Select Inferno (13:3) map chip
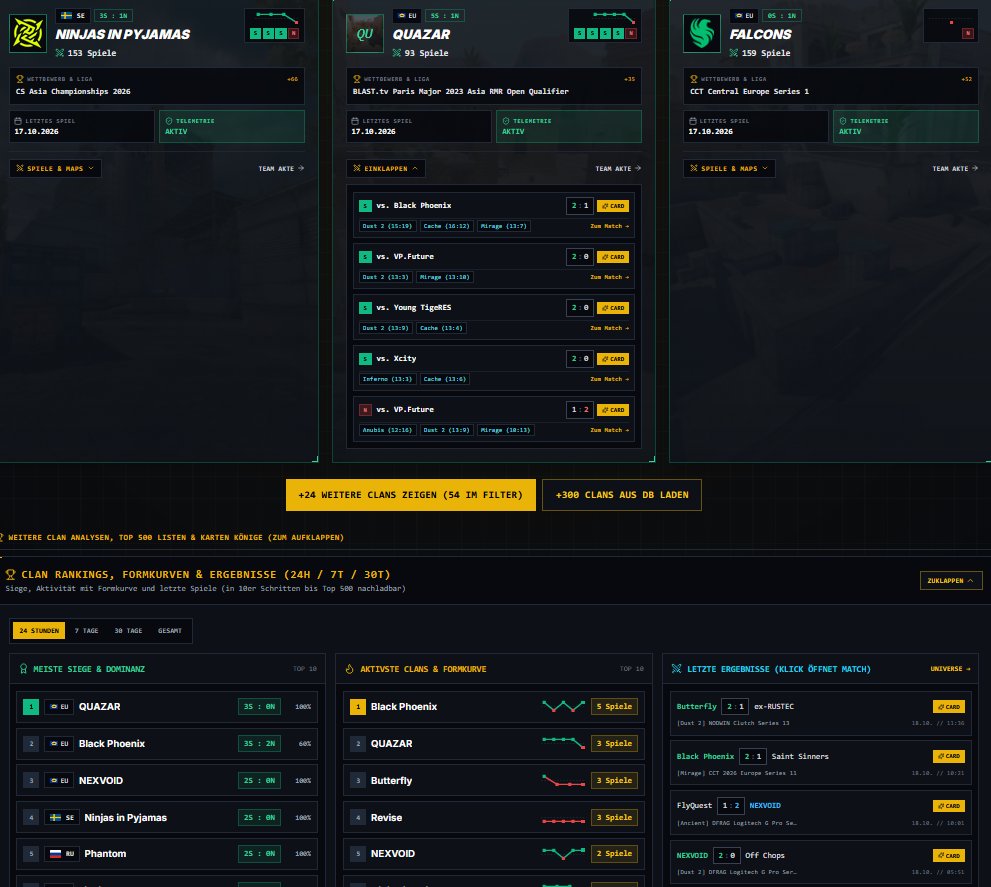991x887 pixels. (387, 379)
